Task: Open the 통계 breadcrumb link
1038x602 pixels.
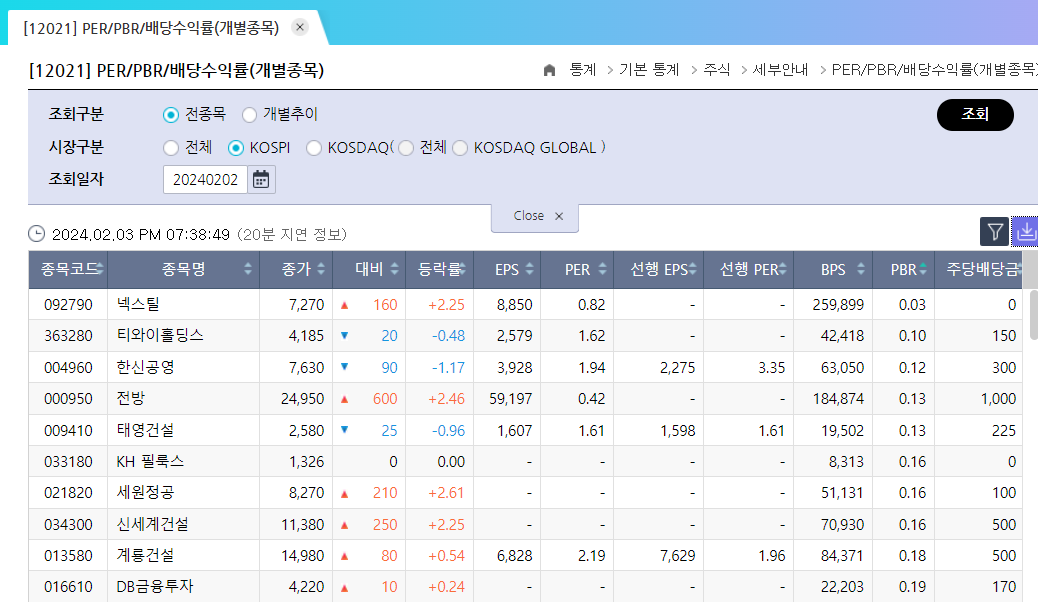Action: (583, 70)
